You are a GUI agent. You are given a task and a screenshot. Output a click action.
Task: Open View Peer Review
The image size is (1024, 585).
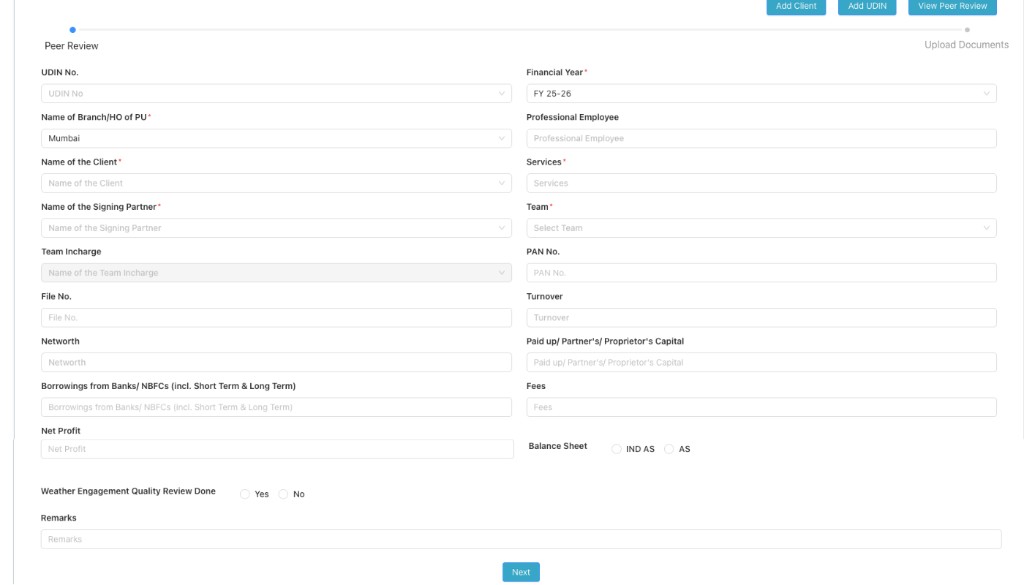pyautogui.click(x=951, y=6)
